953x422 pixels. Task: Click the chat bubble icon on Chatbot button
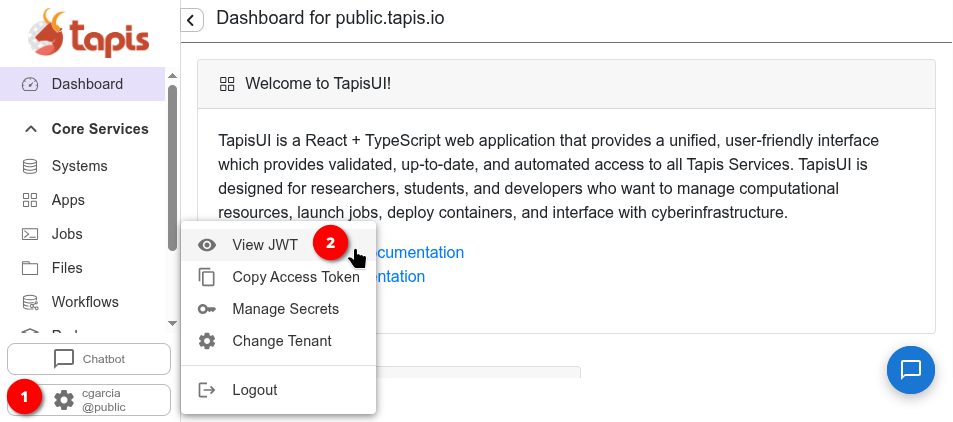point(64,359)
